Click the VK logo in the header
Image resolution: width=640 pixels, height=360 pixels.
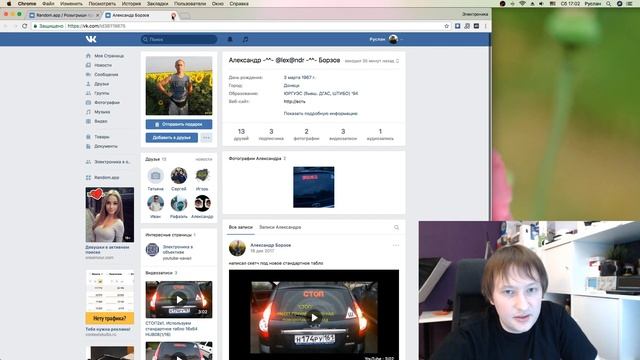click(x=91, y=39)
